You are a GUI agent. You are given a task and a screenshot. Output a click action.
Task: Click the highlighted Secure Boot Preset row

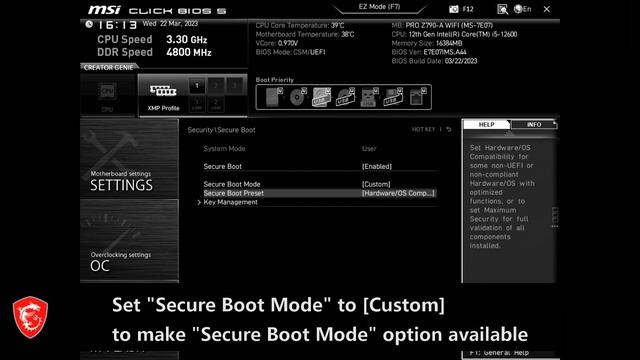point(320,193)
